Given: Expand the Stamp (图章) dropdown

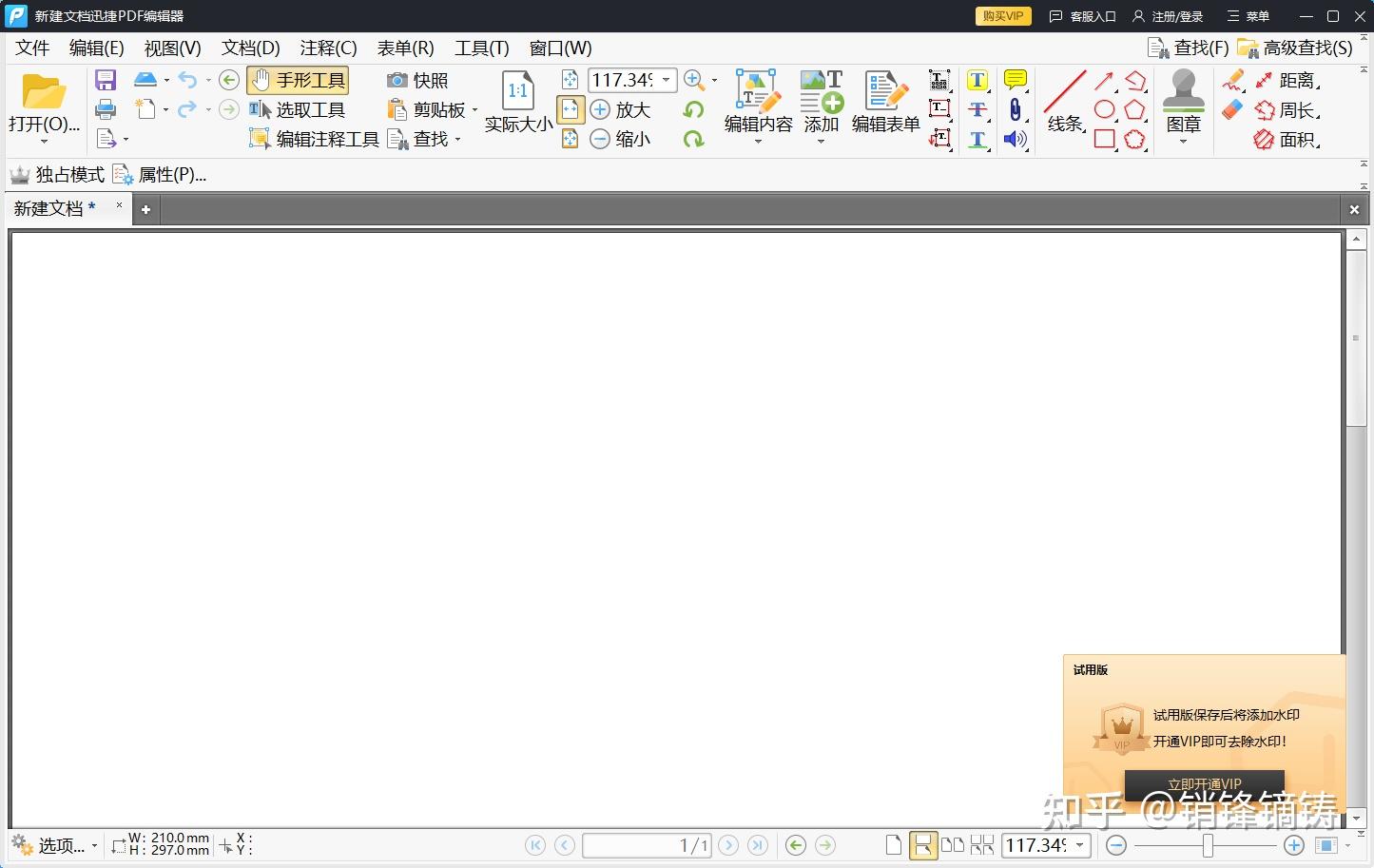Looking at the screenshot, I should pos(1184,143).
